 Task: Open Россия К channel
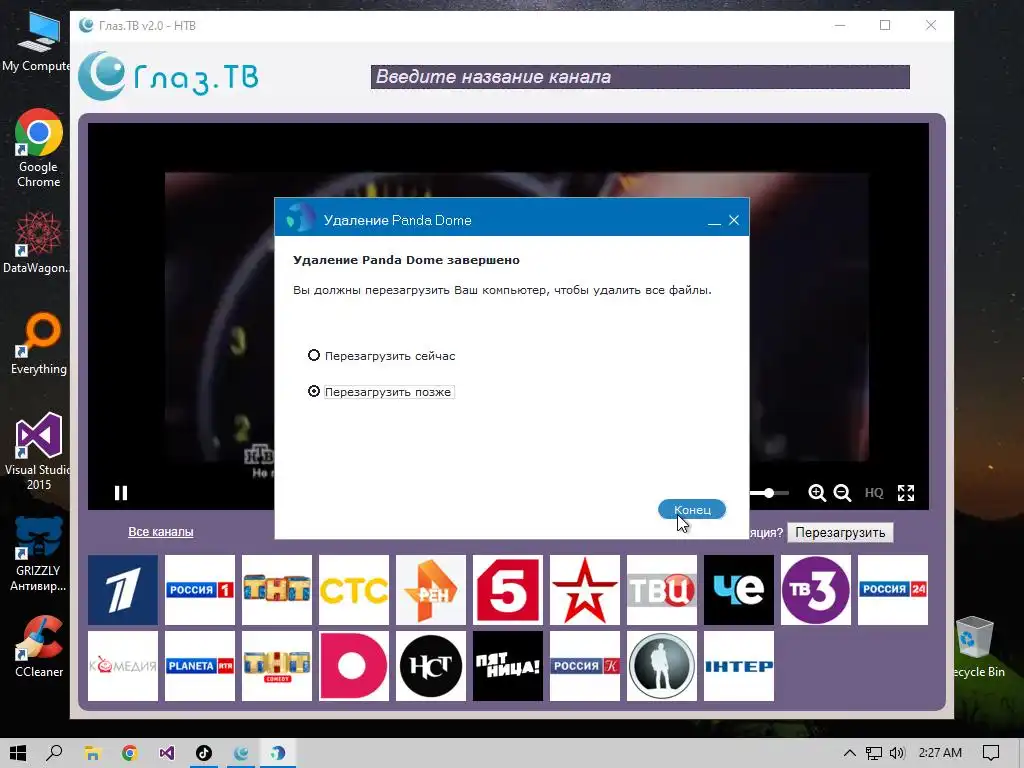585,665
